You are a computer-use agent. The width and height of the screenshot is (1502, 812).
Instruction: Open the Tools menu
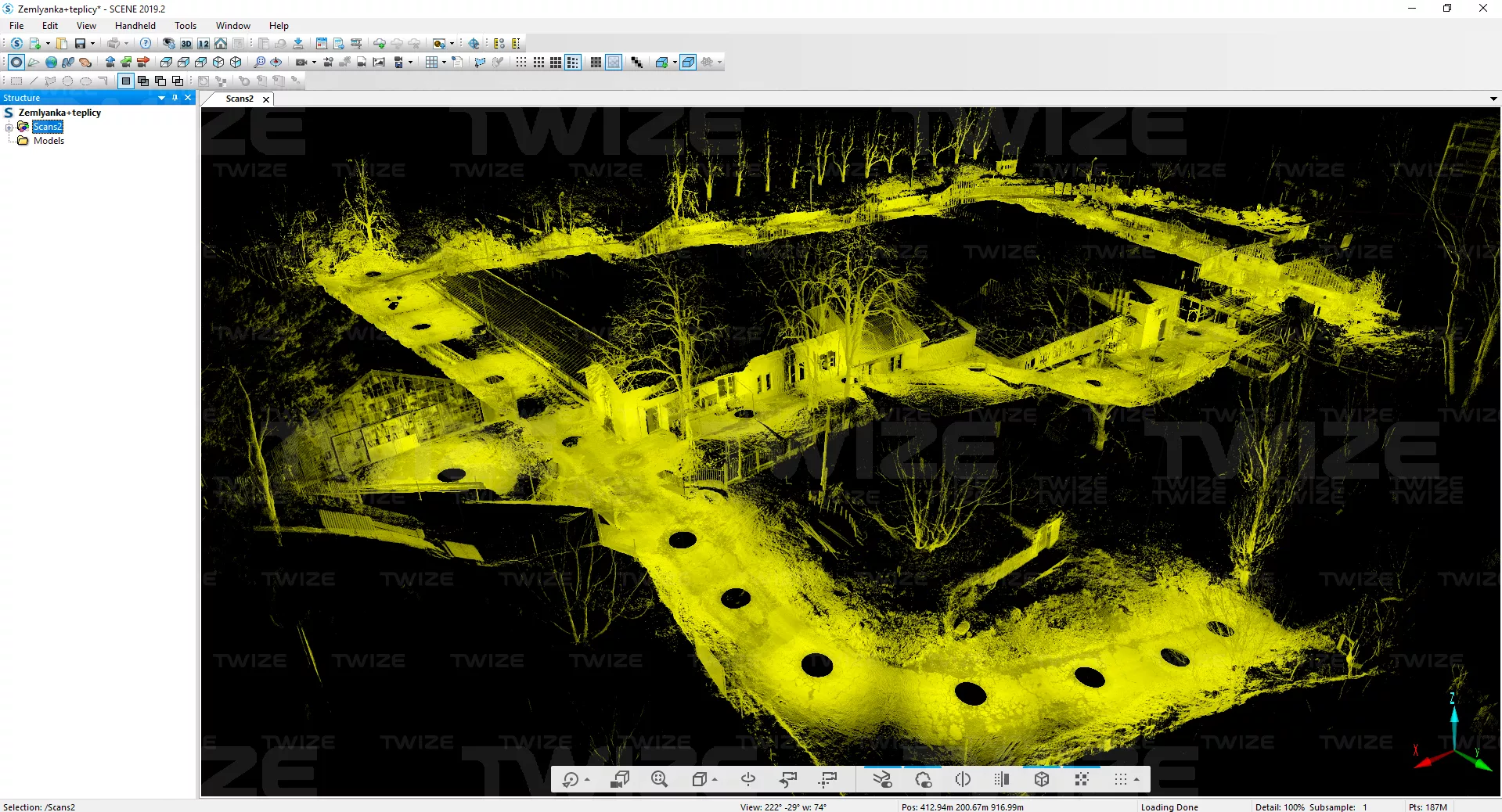[x=185, y=26]
